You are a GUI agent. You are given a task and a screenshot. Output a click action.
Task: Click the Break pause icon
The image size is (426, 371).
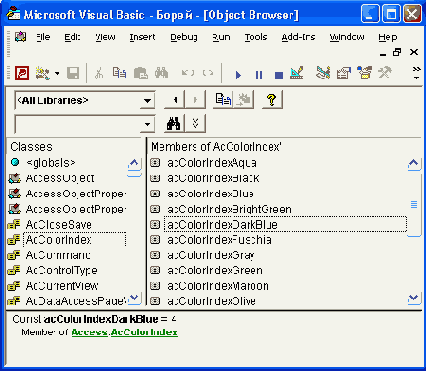(259, 75)
